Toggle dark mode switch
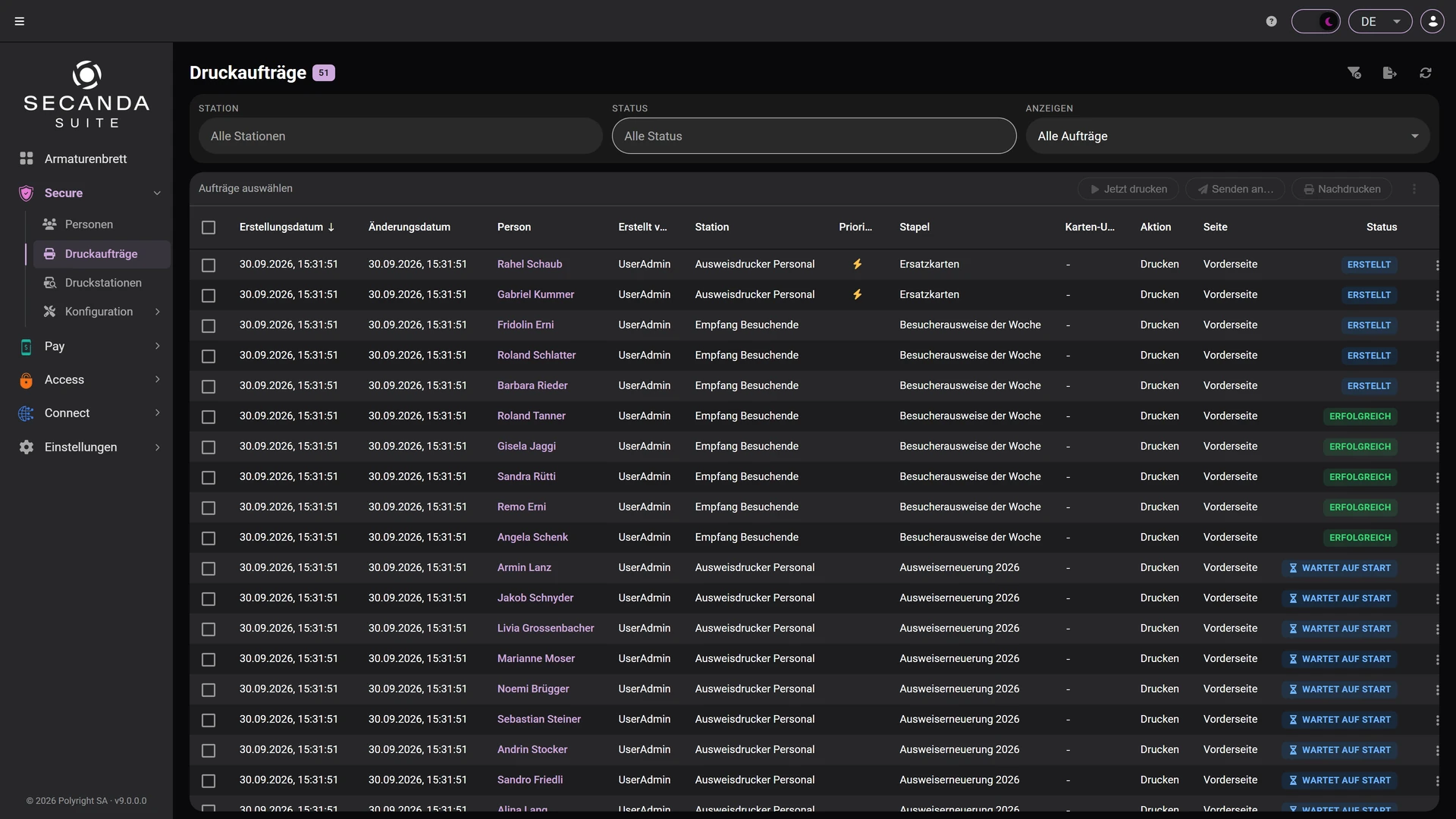The height and width of the screenshot is (819, 1456). [x=1316, y=21]
